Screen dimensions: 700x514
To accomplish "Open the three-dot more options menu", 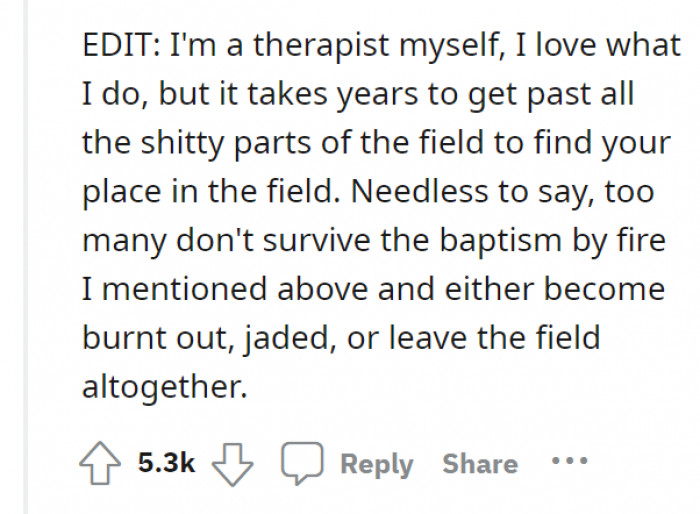I will coord(570,462).
